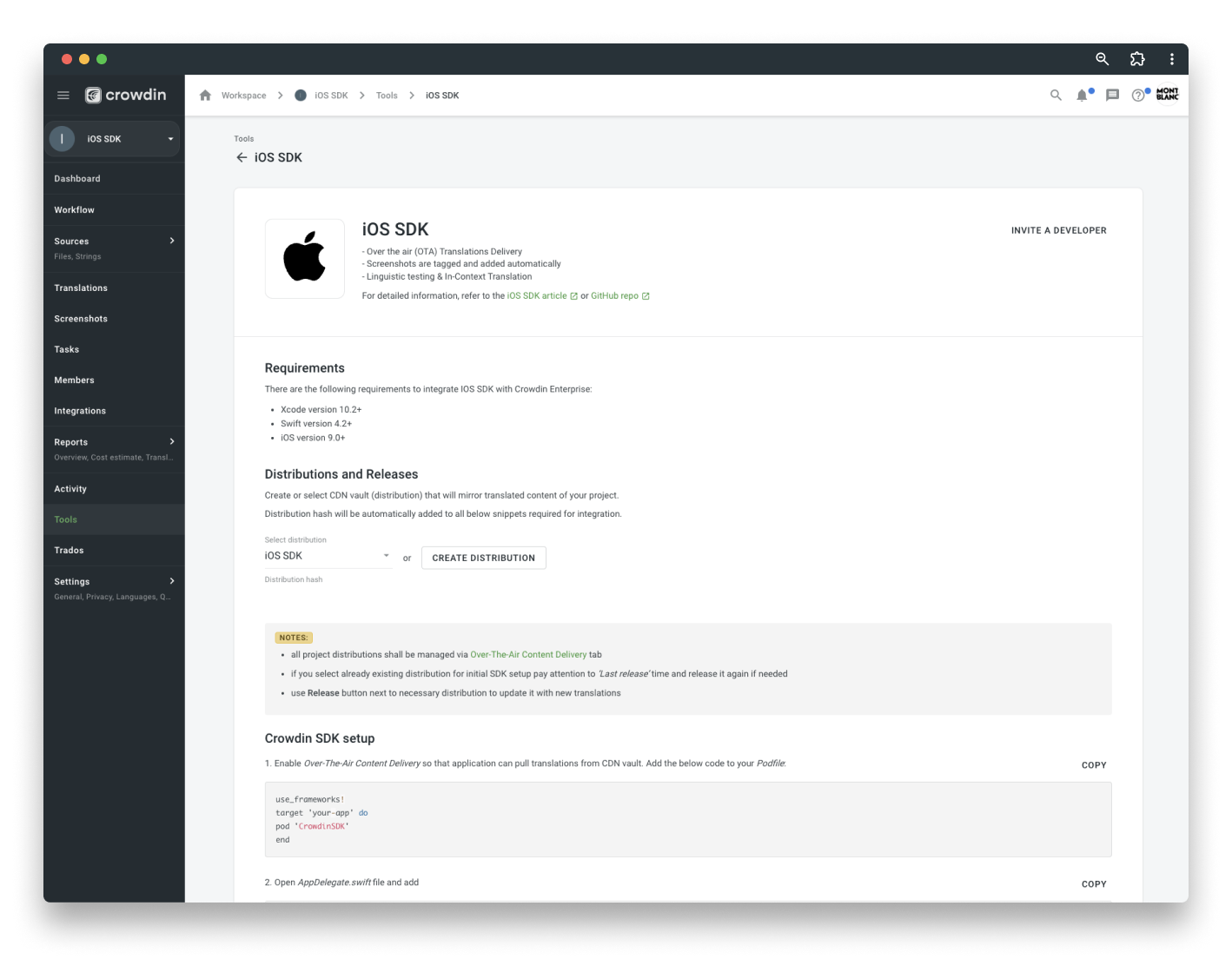The height and width of the screenshot is (972, 1232).
Task: Click the Requirements heading
Action: coord(305,368)
